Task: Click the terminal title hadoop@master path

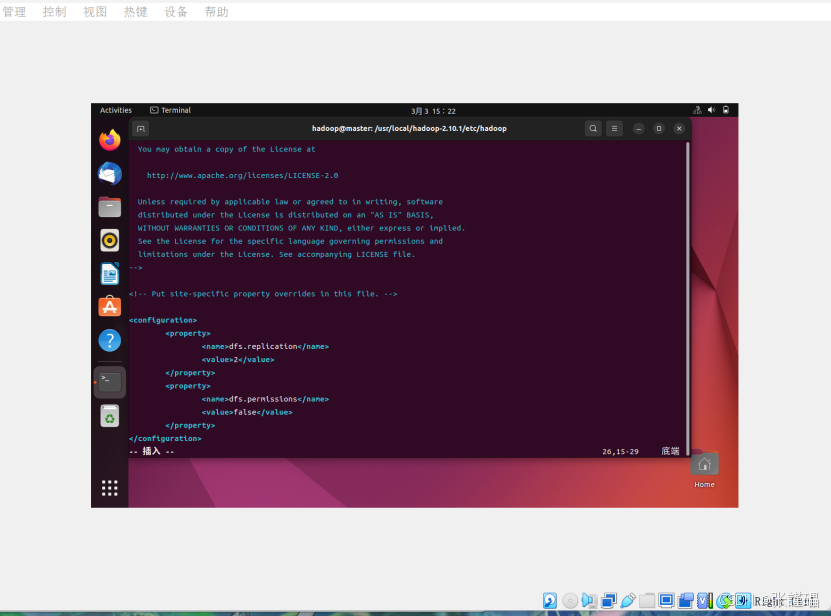Action: [409, 128]
